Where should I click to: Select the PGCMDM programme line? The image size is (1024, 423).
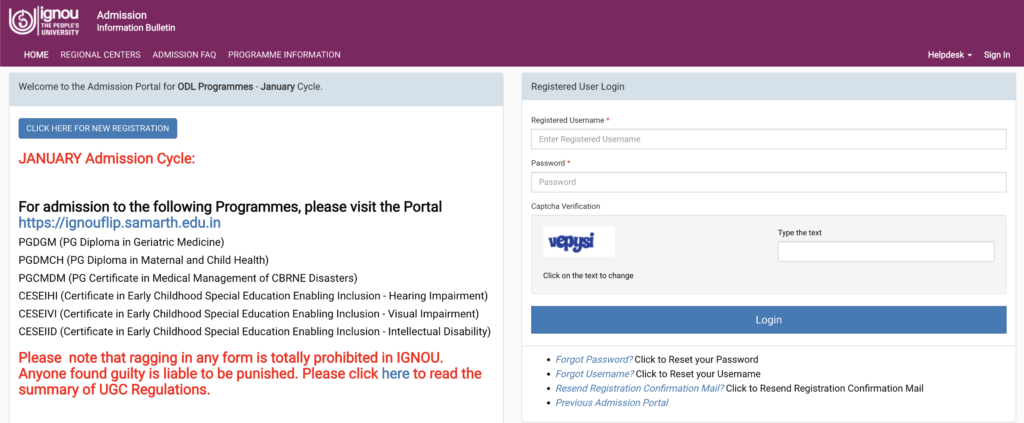coord(188,278)
